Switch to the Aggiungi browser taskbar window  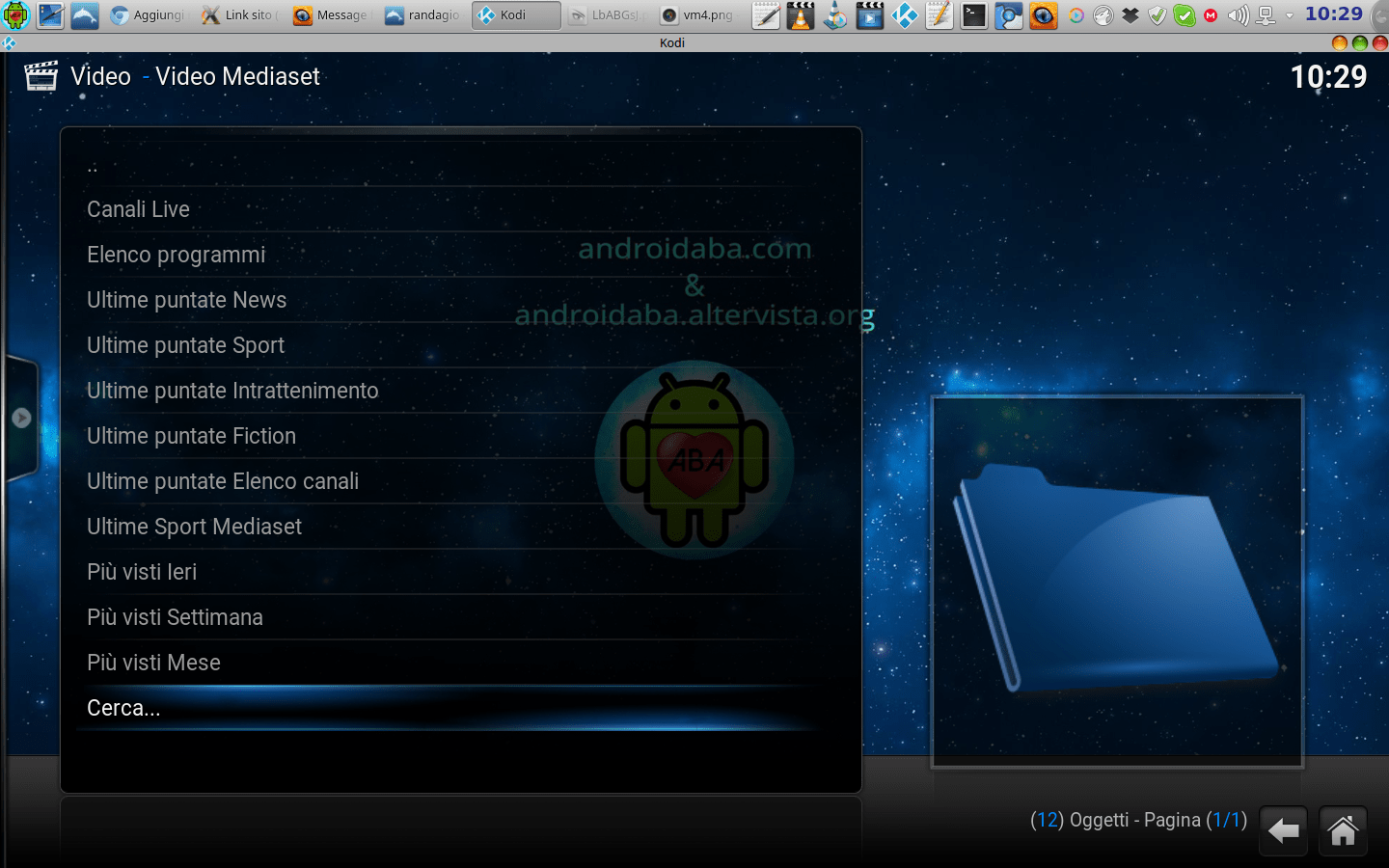click(148, 15)
